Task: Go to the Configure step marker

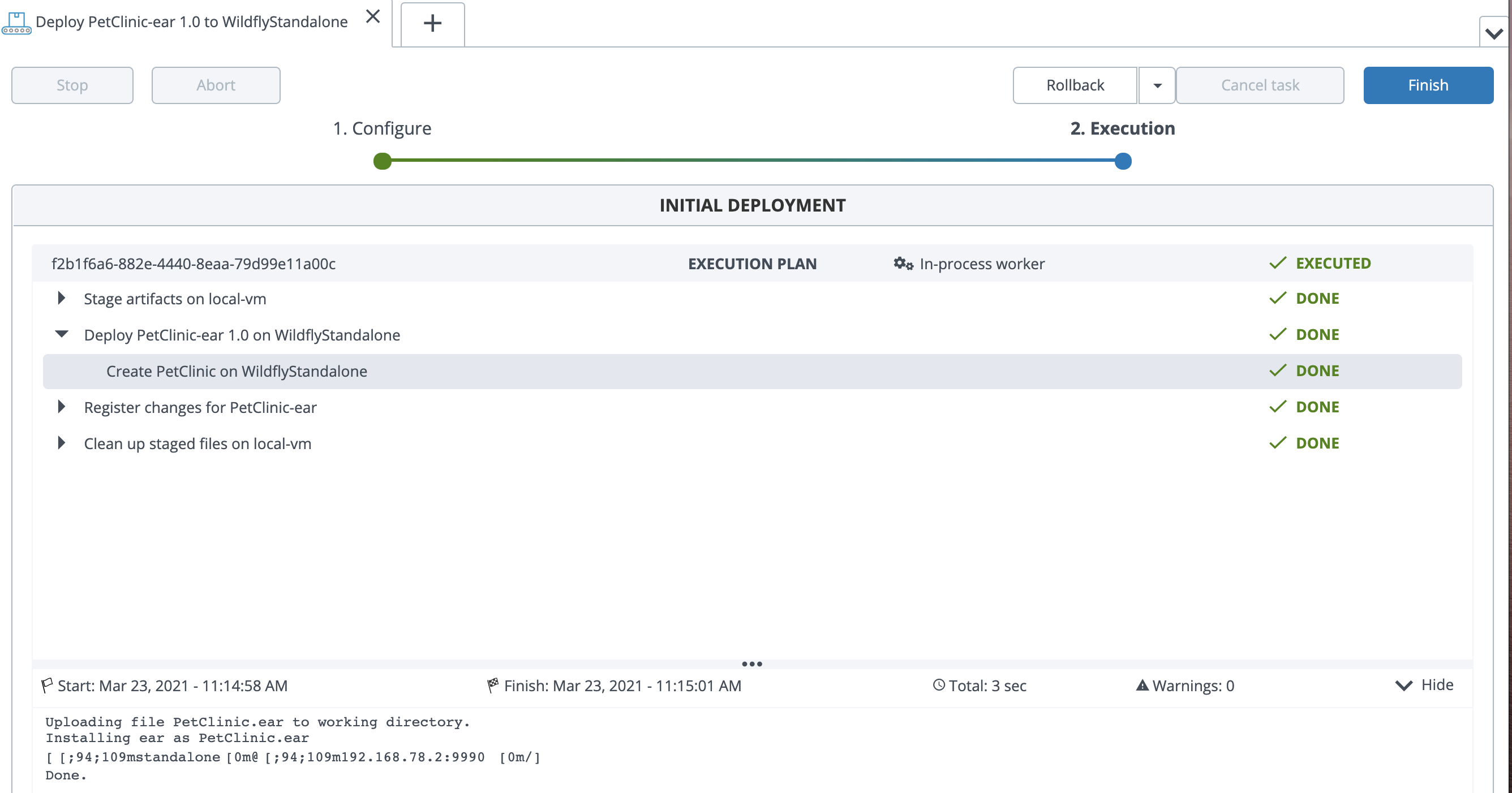Action: click(x=382, y=161)
